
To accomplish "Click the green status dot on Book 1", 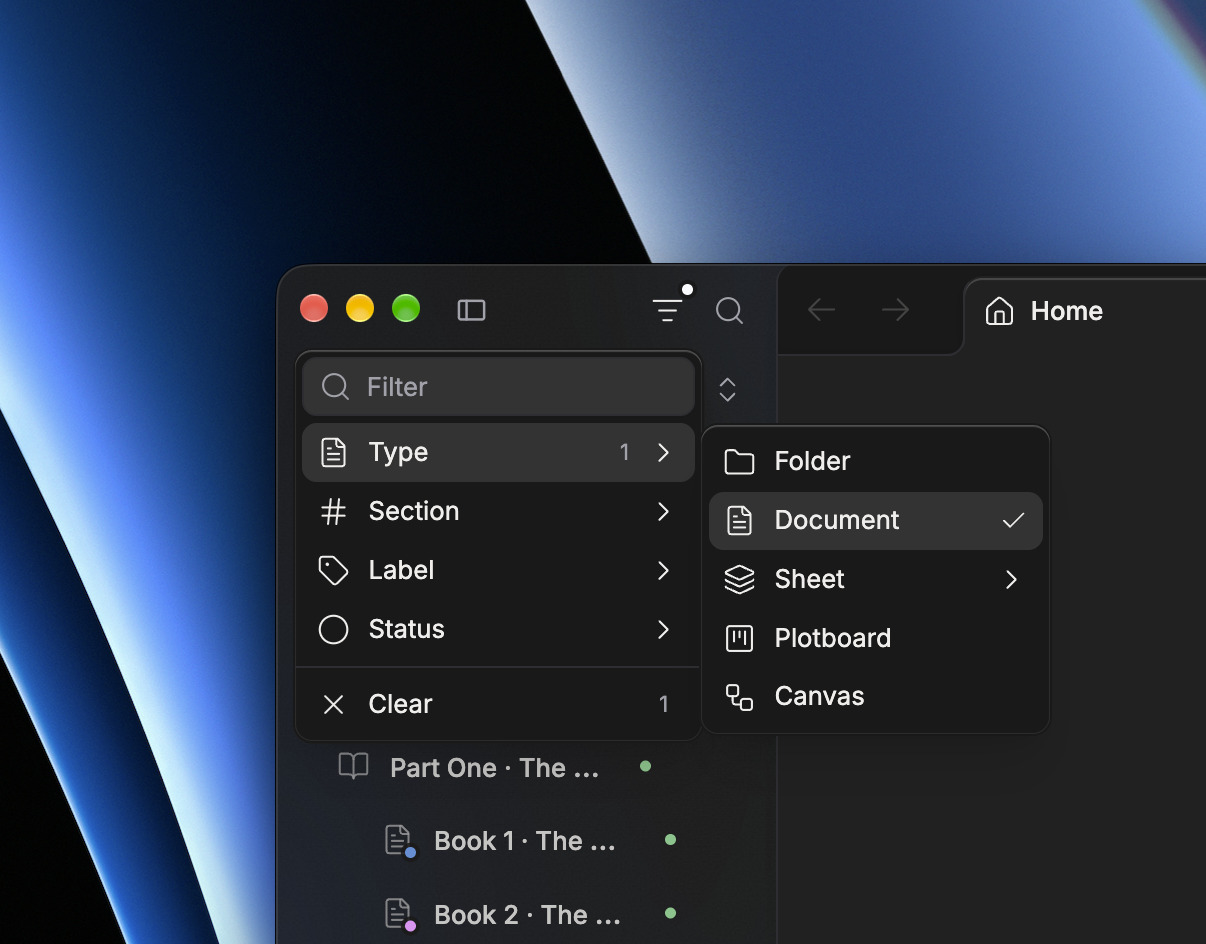I will (x=670, y=840).
